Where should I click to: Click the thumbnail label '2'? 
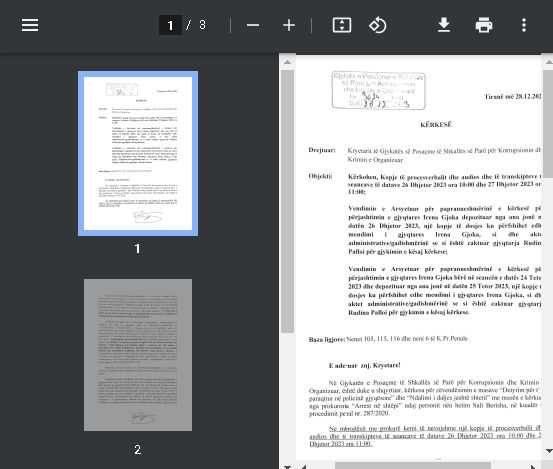coord(138,450)
